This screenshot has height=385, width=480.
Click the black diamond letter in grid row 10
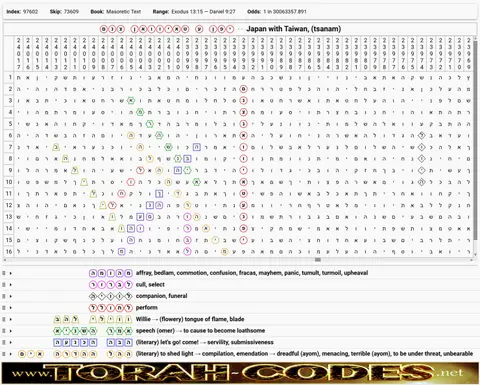422,182
